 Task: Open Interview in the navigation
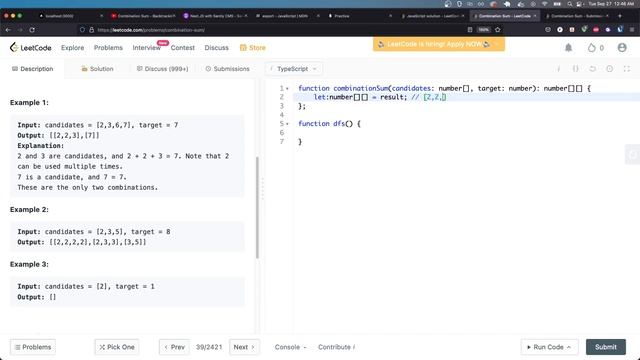click(147, 48)
